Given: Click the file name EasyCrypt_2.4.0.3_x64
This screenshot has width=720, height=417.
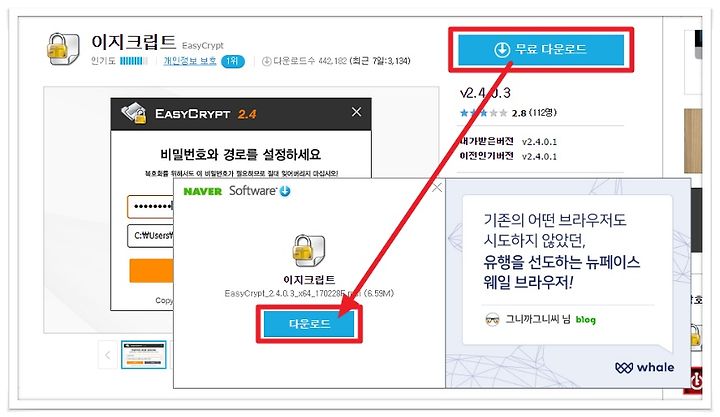Looking at the screenshot, I should click(x=309, y=293).
